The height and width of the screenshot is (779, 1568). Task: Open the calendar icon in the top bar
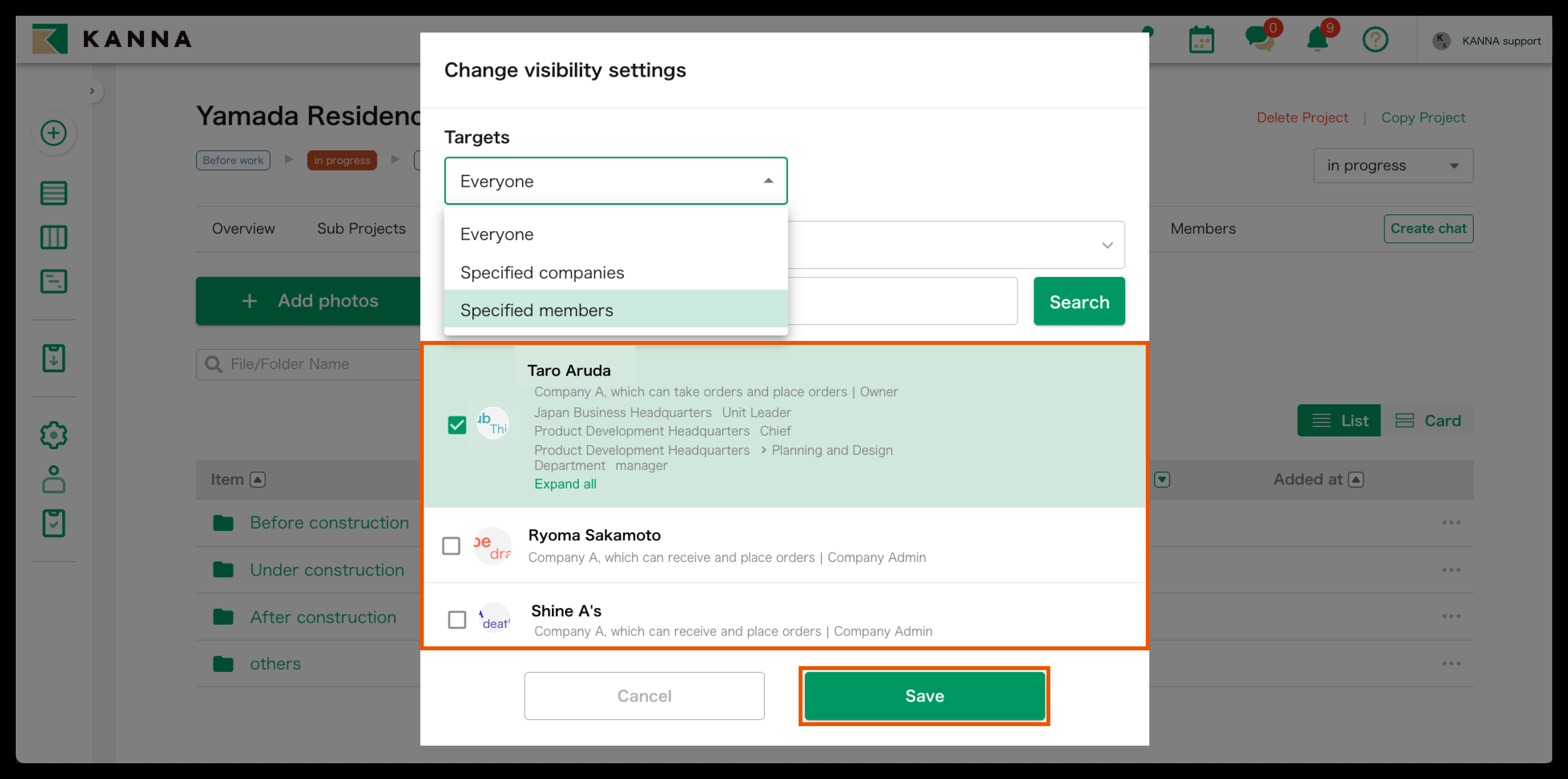coord(1201,39)
